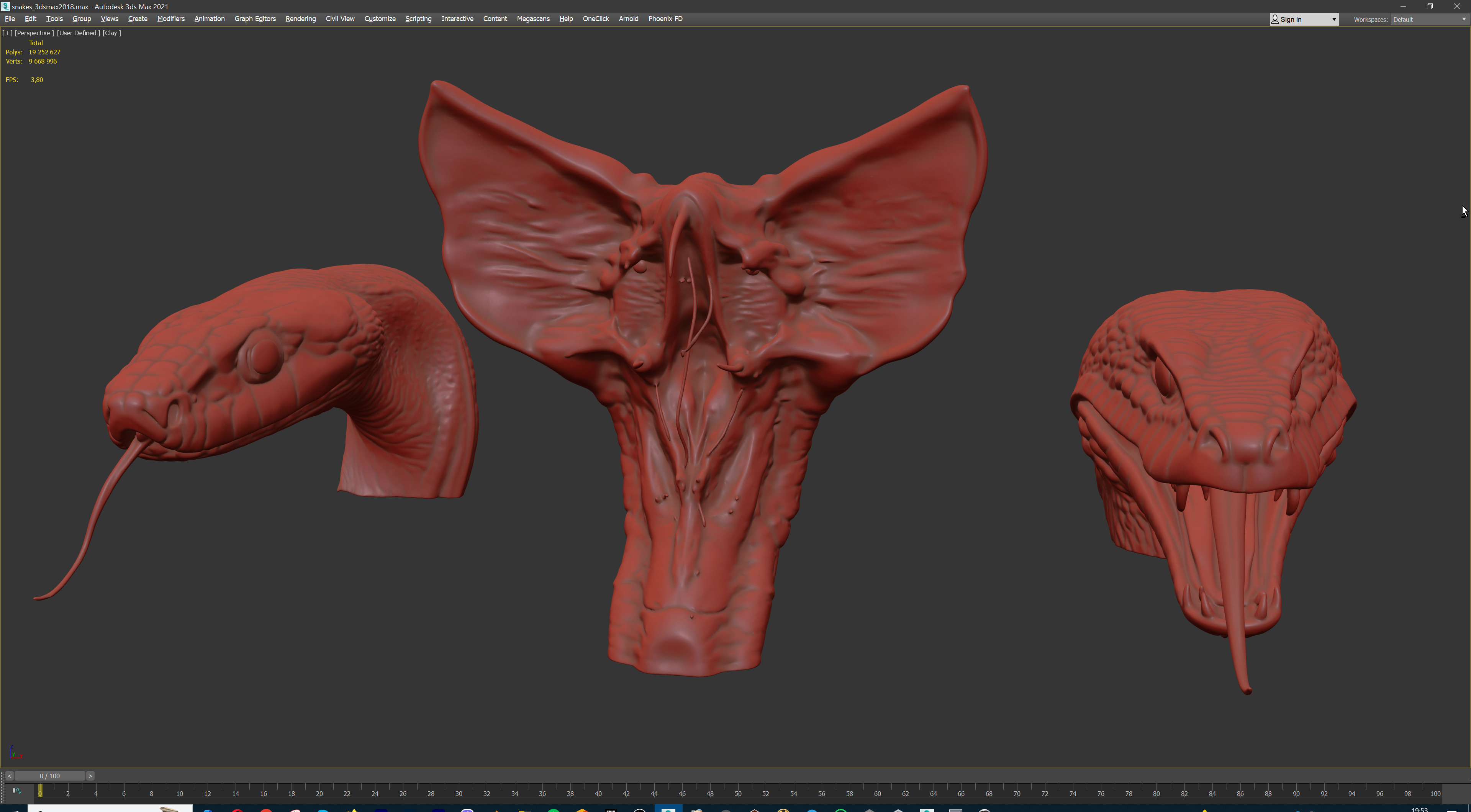Screen dimensions: 1471x812
Task: Click the 'Total' statistics header
Action: pyautogui.click(x=36, y=43)
